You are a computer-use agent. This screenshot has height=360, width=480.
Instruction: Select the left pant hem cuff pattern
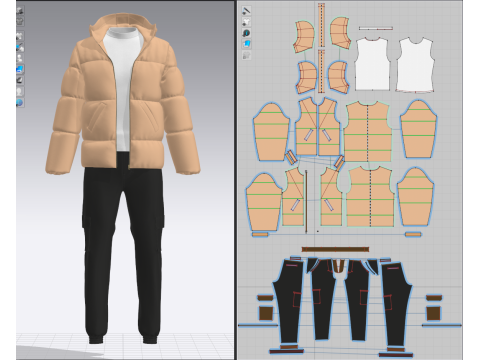click(287, 351)
